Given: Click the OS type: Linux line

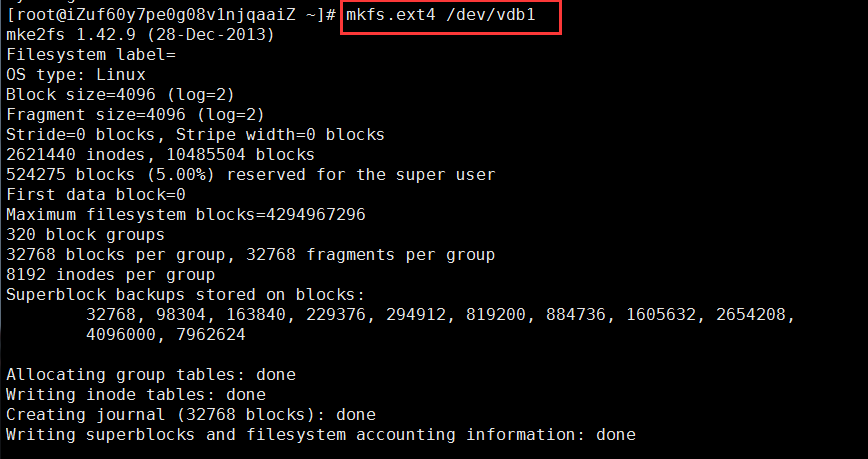Looking at the screenshot, I should [x=76, y=75].
